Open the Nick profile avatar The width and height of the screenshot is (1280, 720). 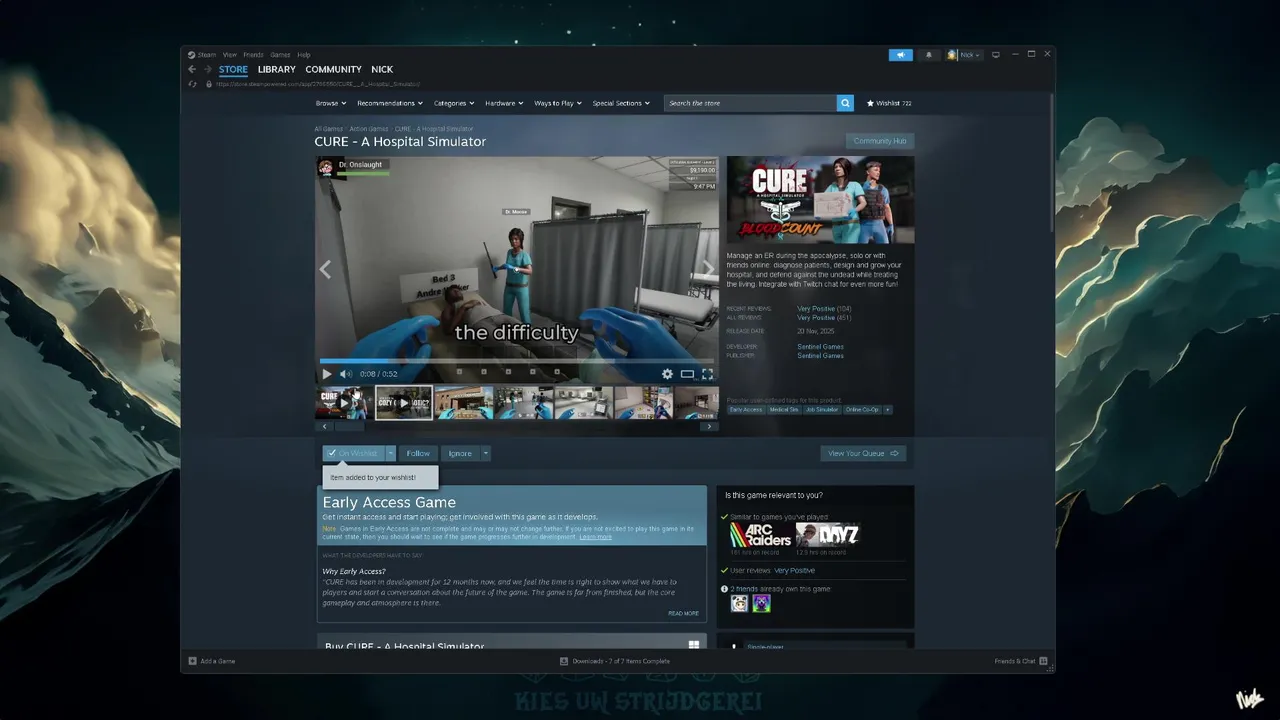click(952, 55)
